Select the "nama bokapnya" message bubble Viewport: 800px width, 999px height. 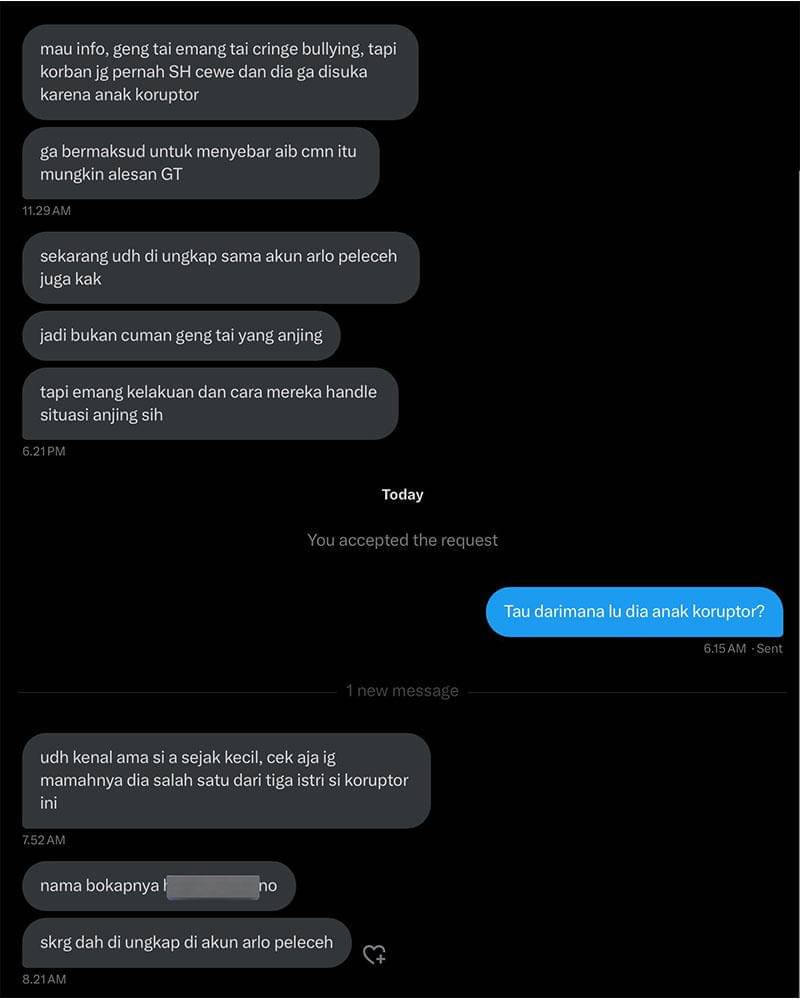coord(158,886)
